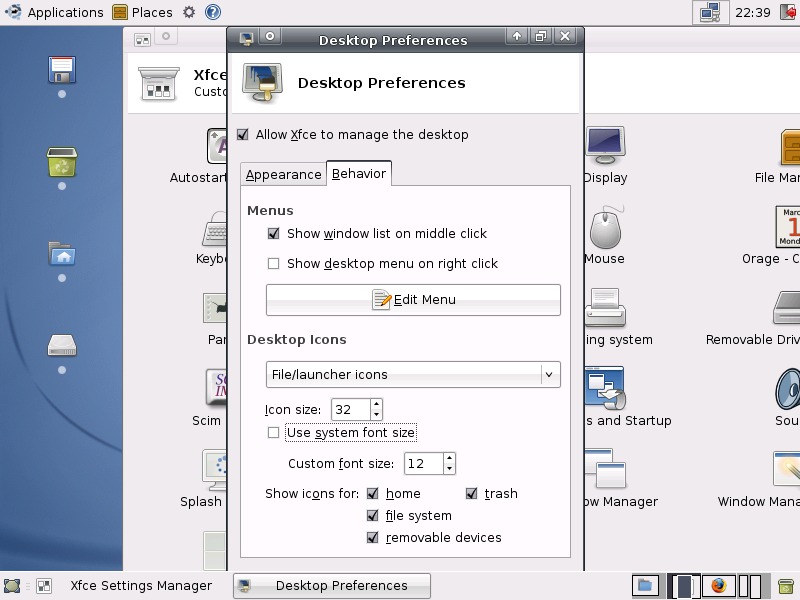800x600 pixels.
Task: Enable Show desktop menu on right click
Action: tap(274, 264)
